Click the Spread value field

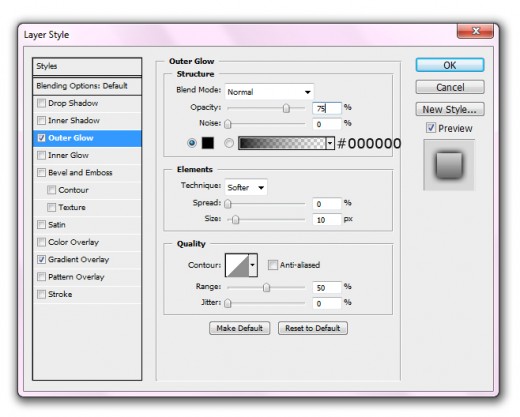click(x=327, y=203)
